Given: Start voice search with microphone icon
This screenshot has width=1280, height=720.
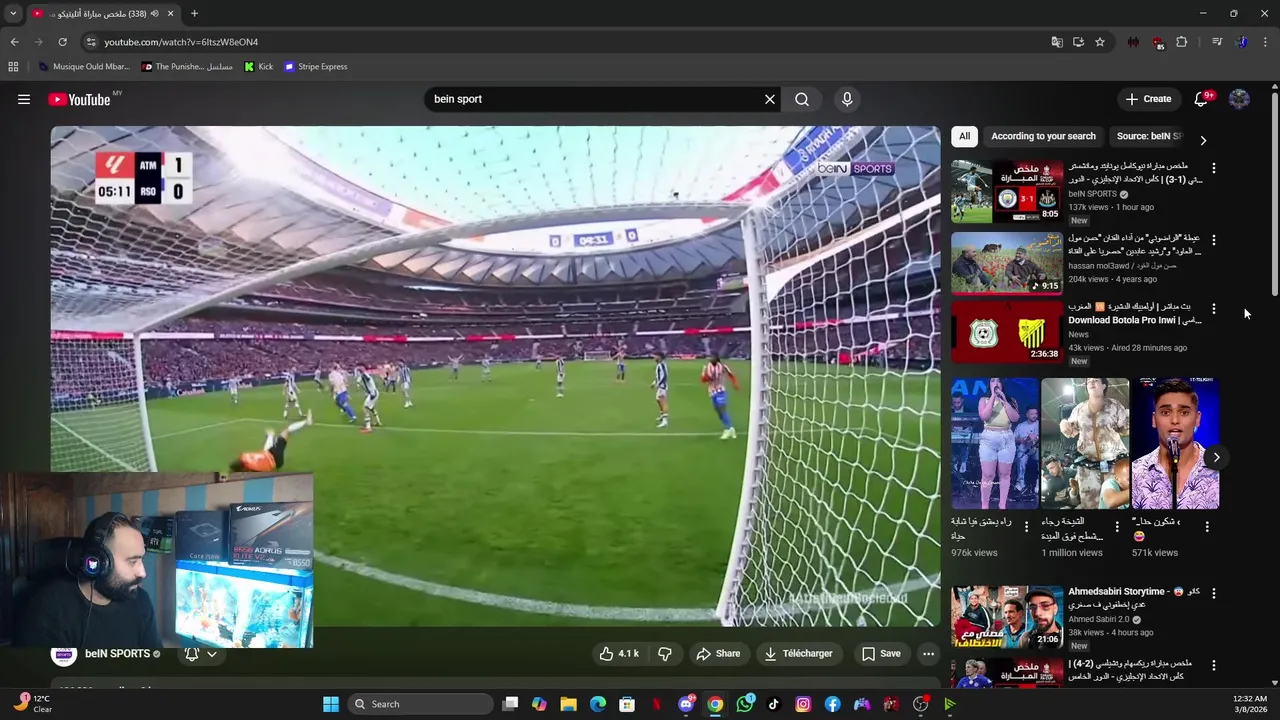Looking at the screenshot, I should tap(847, 99).
